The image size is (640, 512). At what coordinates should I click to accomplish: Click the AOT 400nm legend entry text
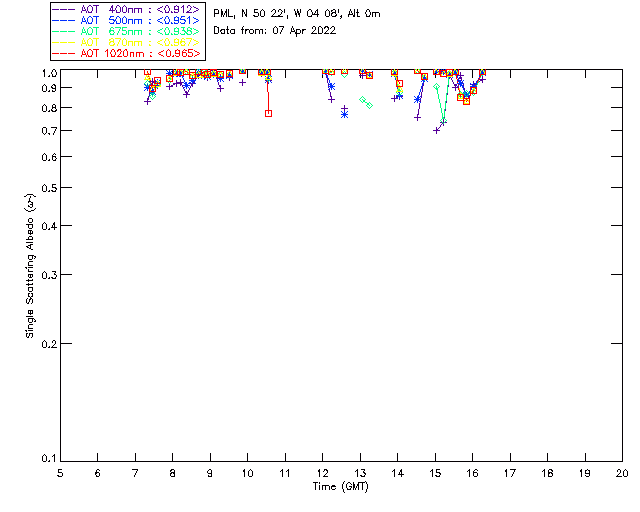[140, 9]
